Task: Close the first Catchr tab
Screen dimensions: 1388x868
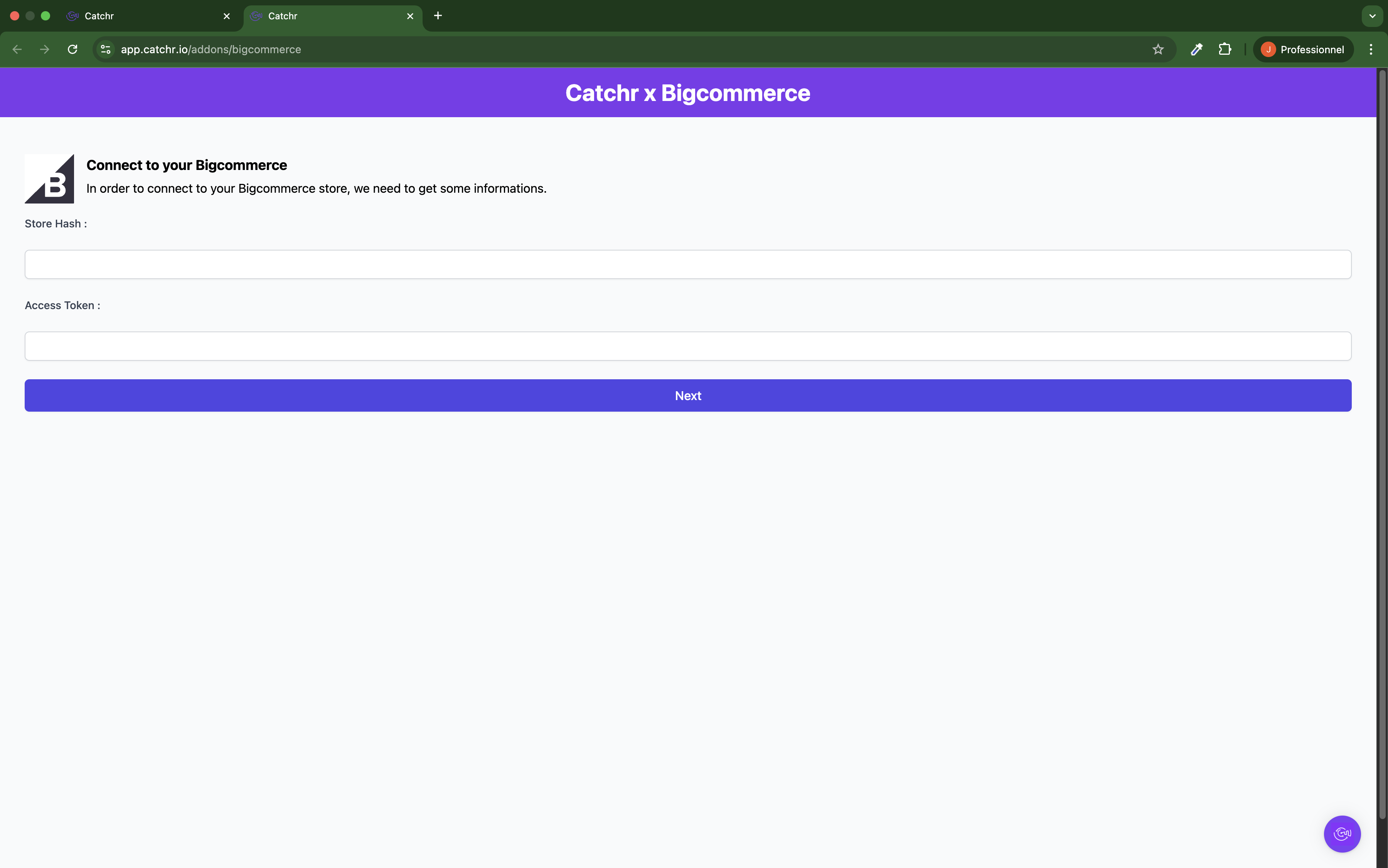Action: click(x=226, y=16)
